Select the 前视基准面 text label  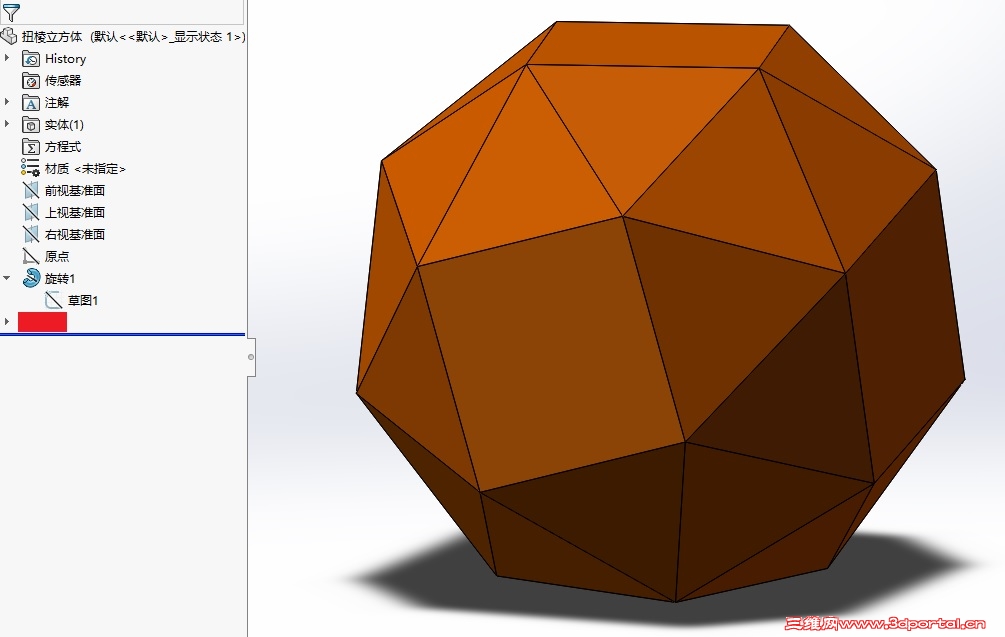[x=75, y=190]
